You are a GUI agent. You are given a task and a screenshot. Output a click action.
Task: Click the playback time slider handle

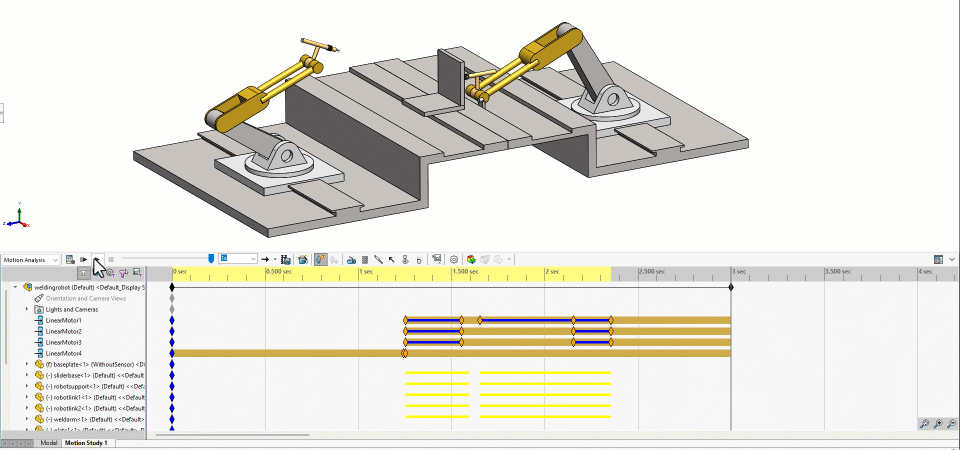pyautogui.click(x=210, y=259)
